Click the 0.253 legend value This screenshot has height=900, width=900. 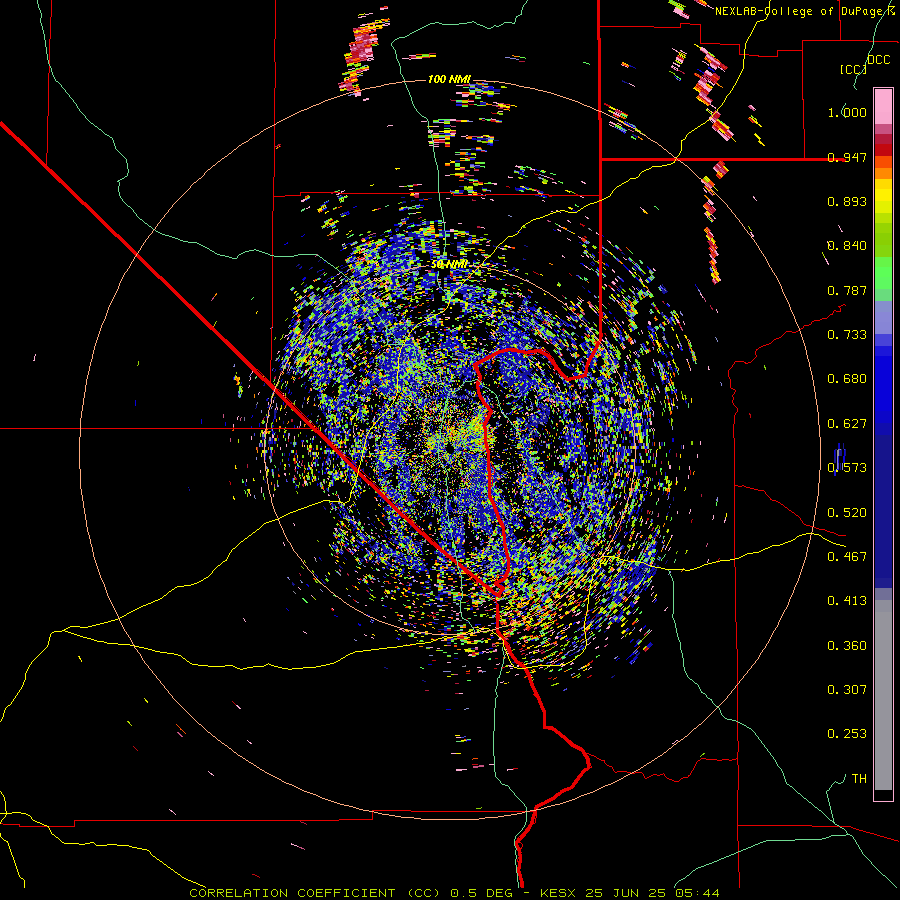(x=847, y=734)
